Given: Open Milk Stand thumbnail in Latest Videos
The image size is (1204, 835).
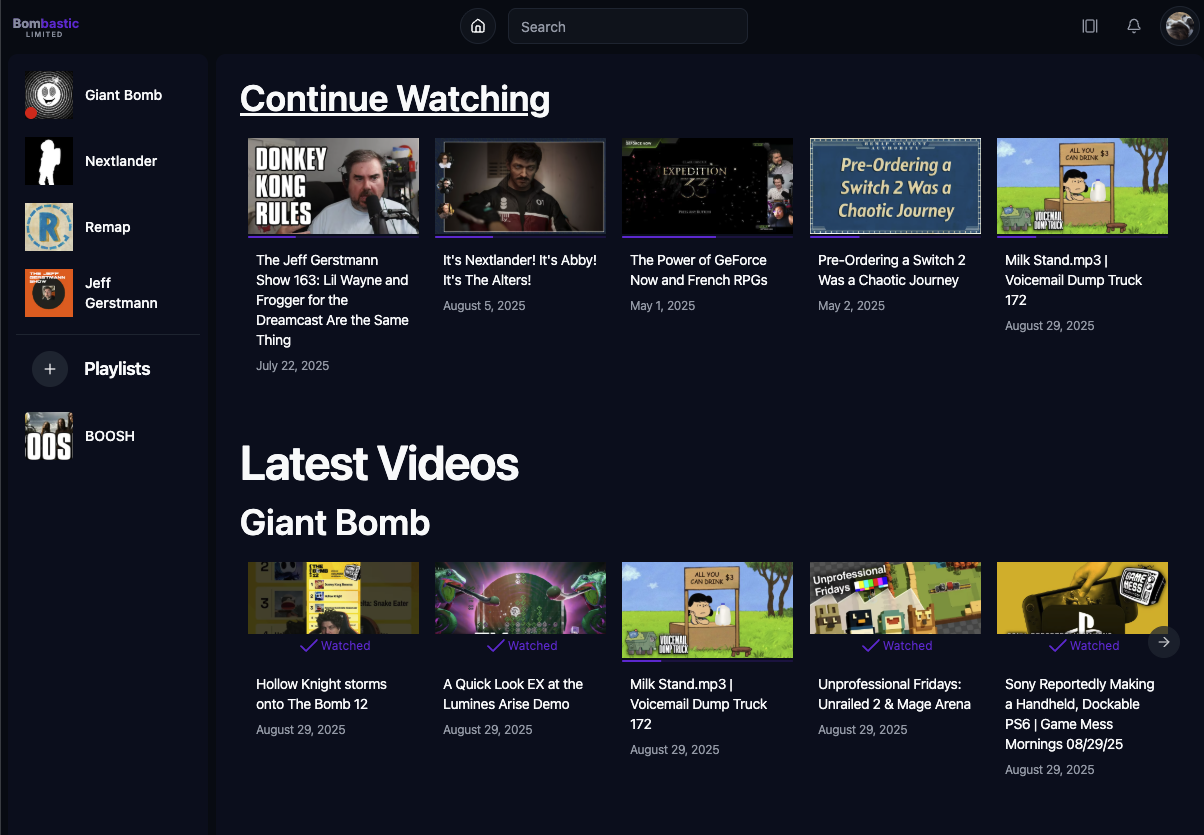Looking at the screenshot, I should 707,610.
